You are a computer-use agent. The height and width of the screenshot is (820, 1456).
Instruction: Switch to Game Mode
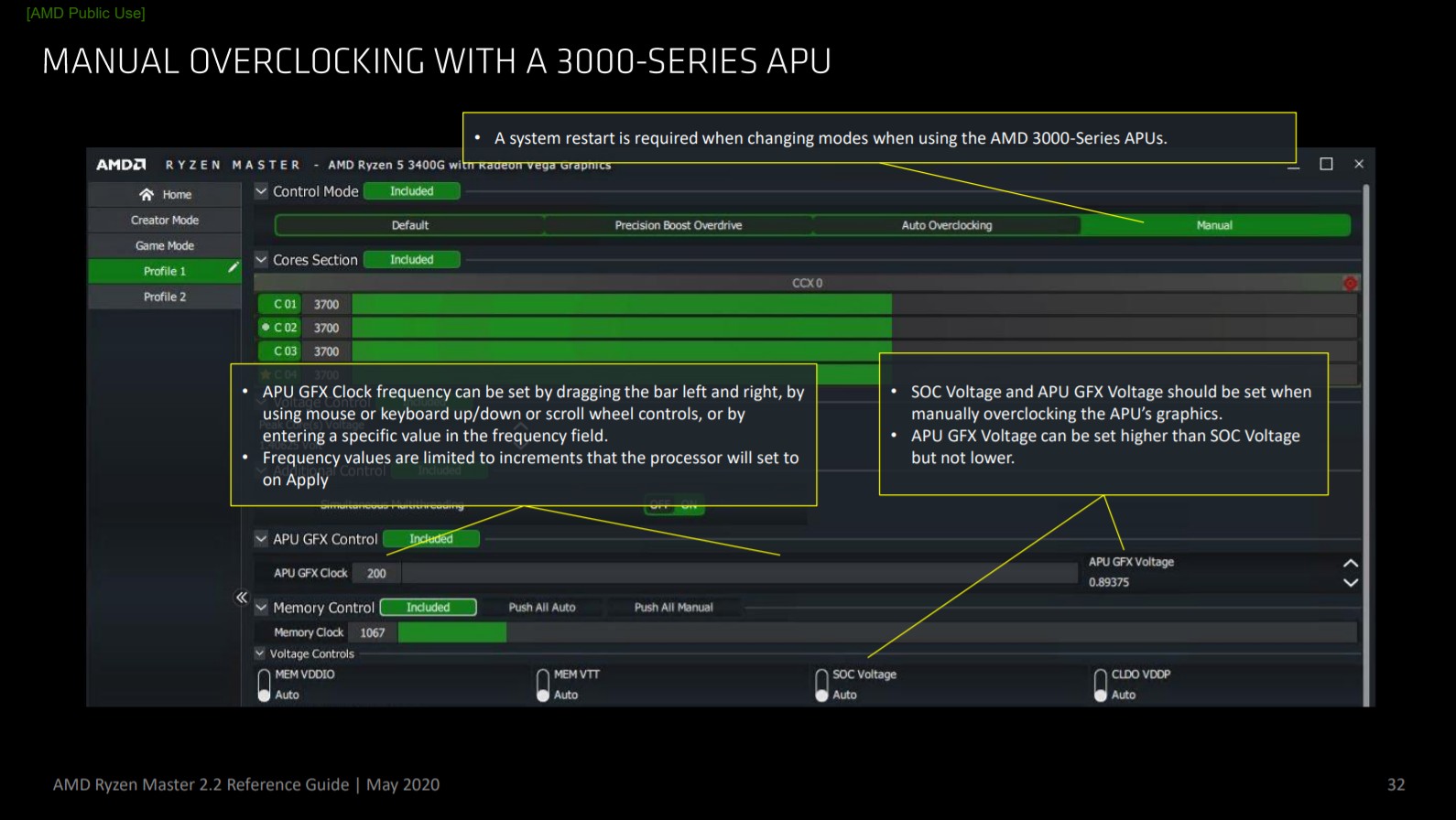pyautogui.click(x=163, y=245)
